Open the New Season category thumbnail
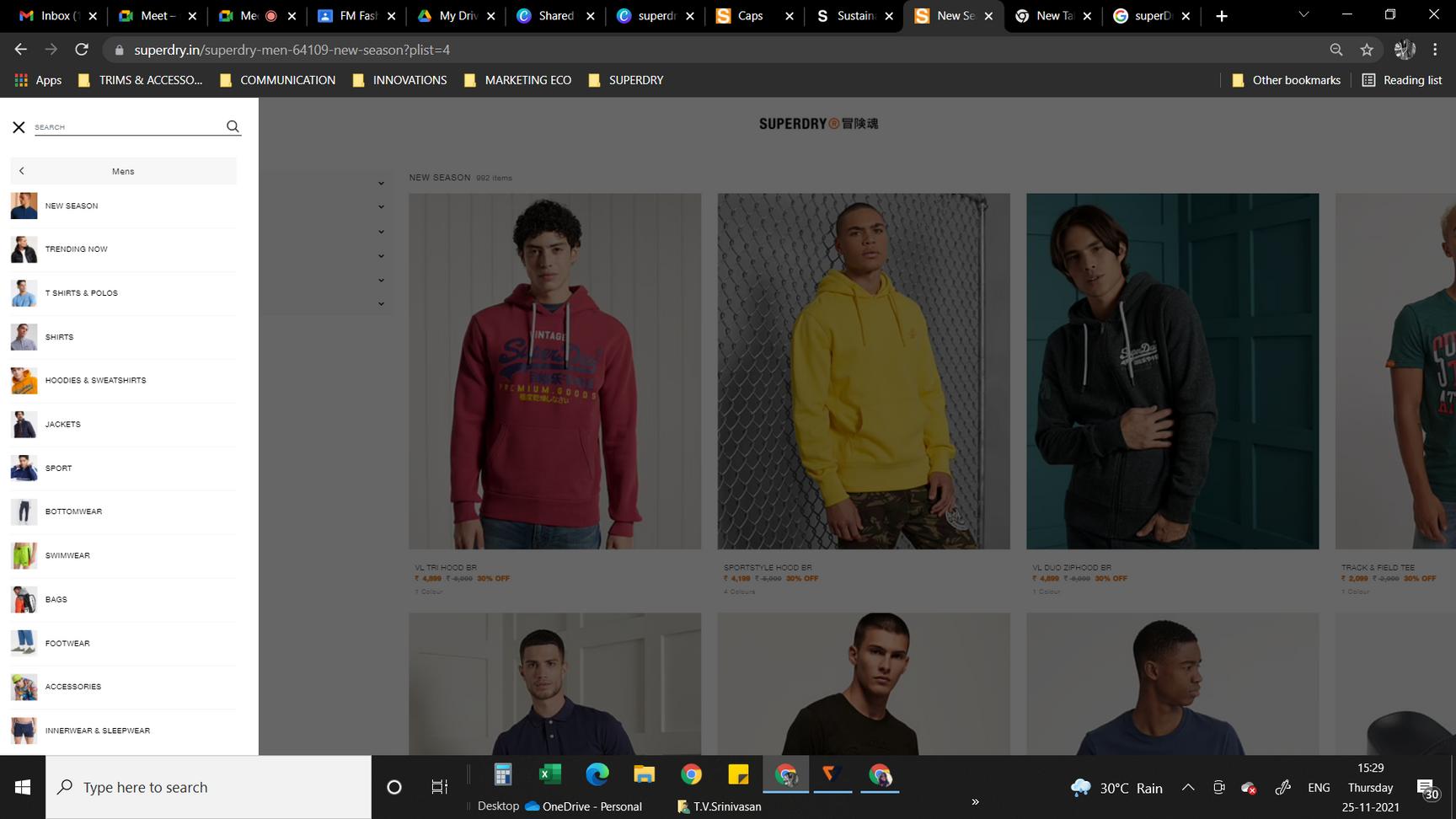1456x819 pixels. 24,206
